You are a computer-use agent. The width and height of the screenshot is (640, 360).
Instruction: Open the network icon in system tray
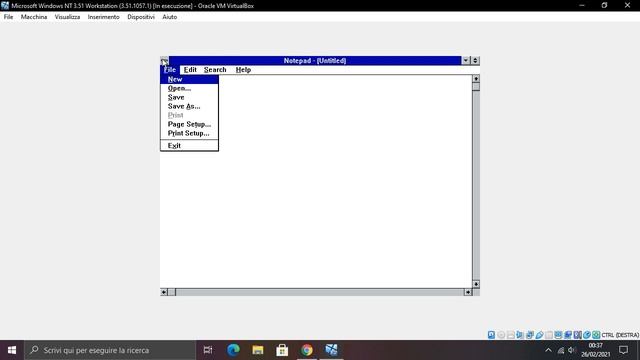pyautogui.click(x=561, y=350)
